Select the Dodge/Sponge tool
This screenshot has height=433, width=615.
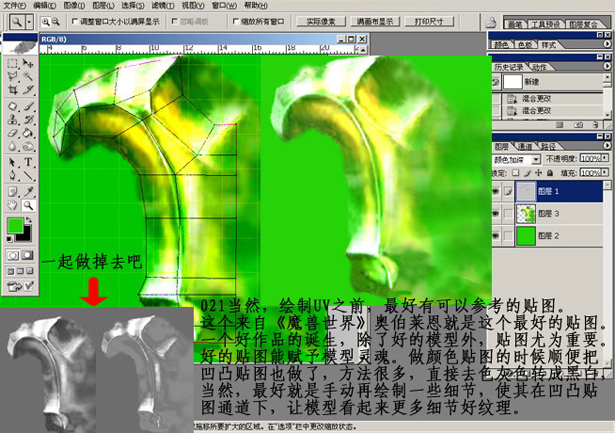pos(28,146)
